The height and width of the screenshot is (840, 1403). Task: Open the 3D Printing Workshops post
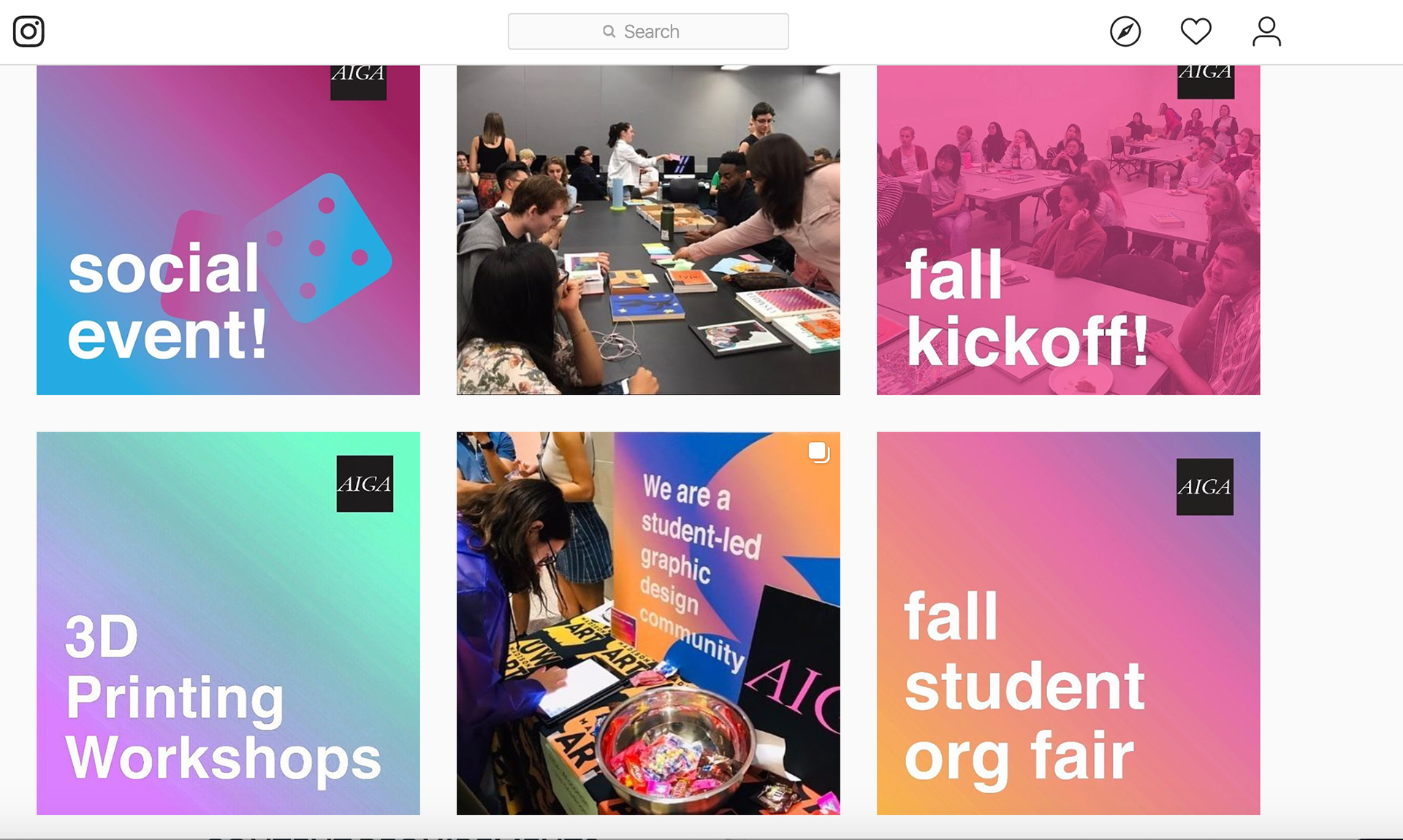(x=228, y=623)
